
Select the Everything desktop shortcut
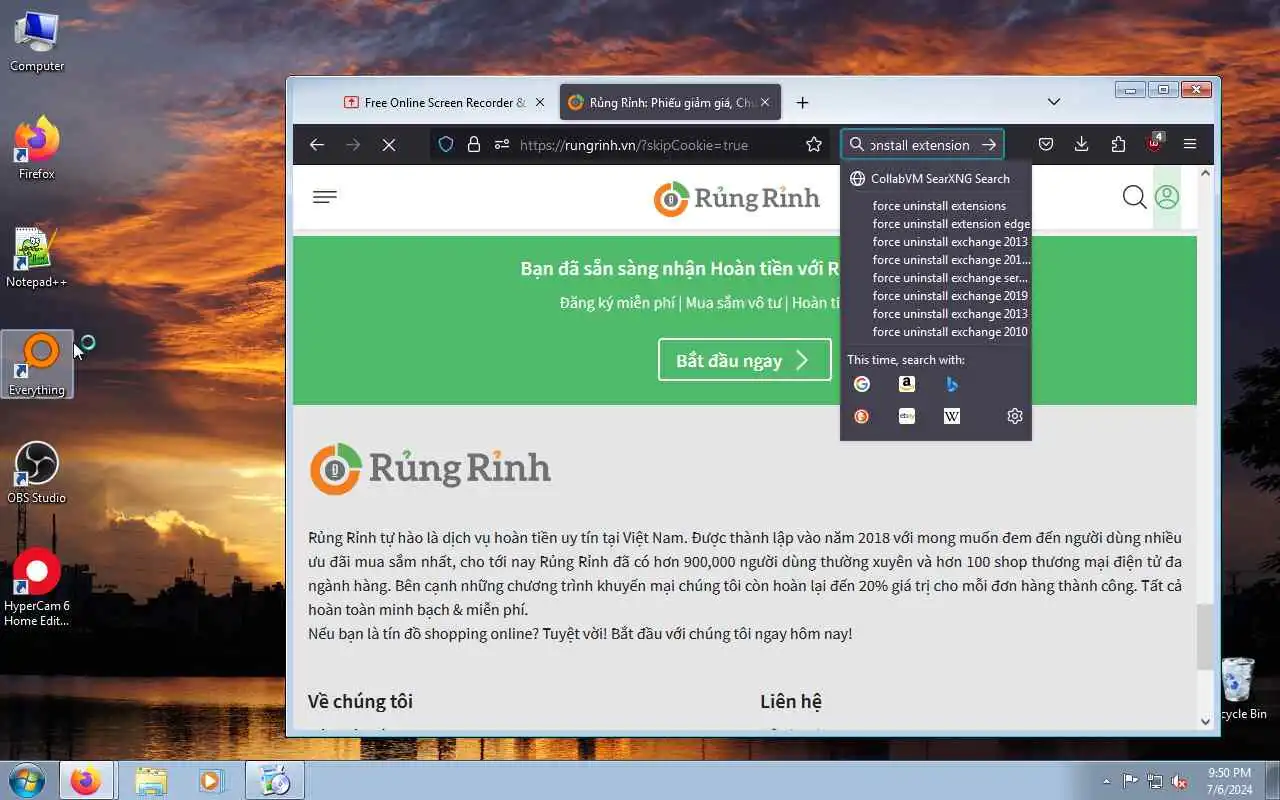coord(37,365)
